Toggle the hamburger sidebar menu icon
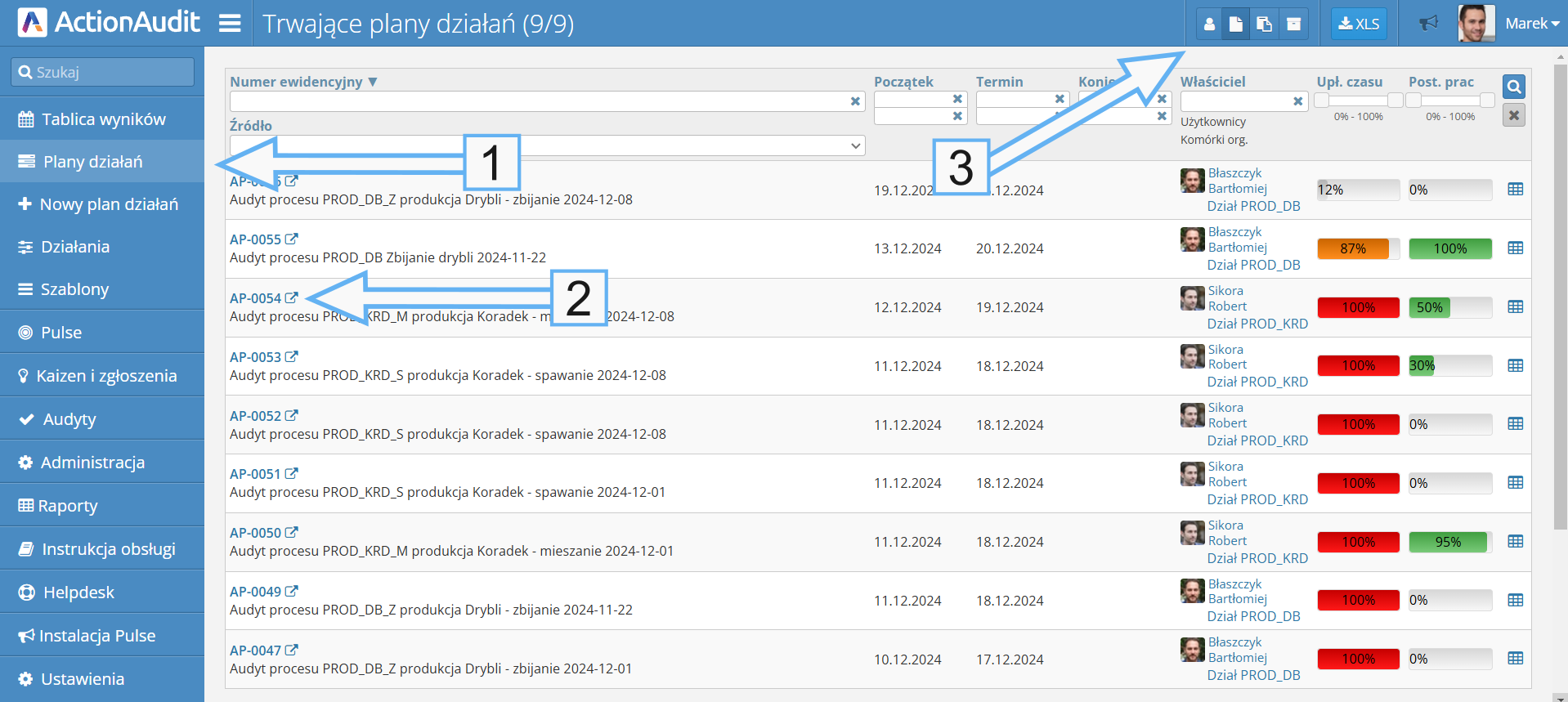Image resolution: width=1568 pixels, height=702 pixels. click(x=230, y=23)
